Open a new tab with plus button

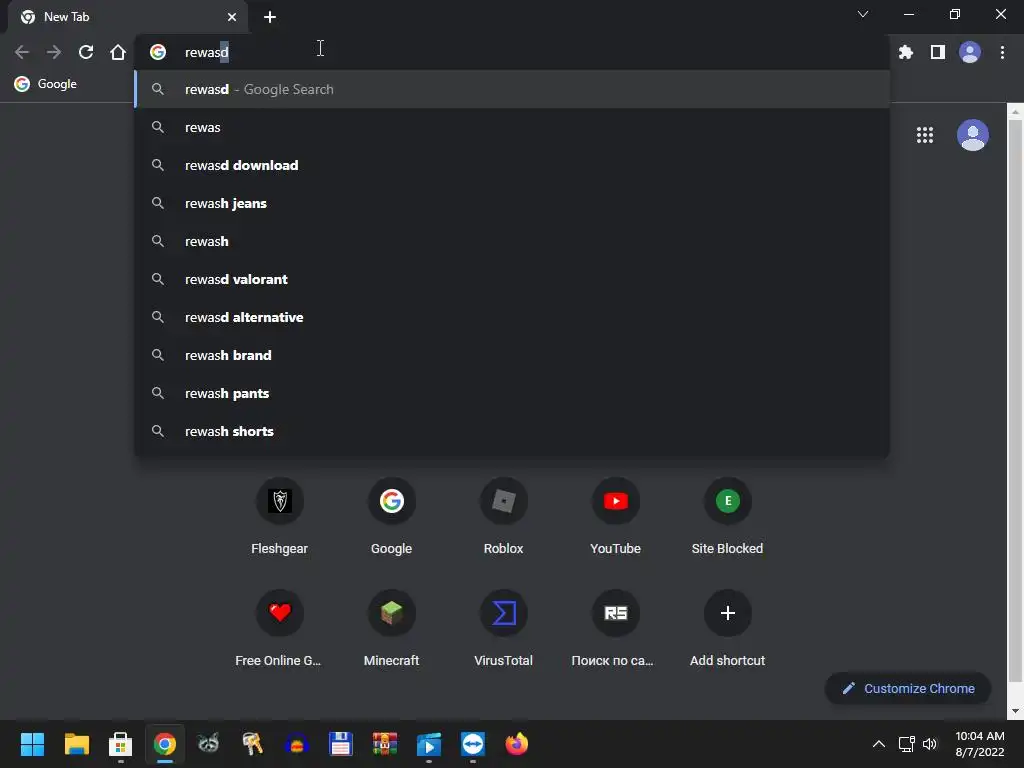click(x=270, y=17)
